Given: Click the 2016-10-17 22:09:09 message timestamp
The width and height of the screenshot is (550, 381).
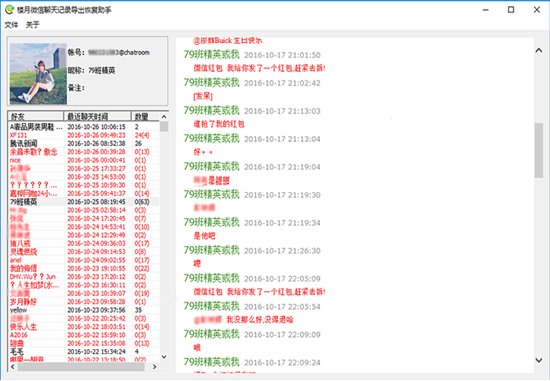Looking at the screenshot, I should [282, 335].
